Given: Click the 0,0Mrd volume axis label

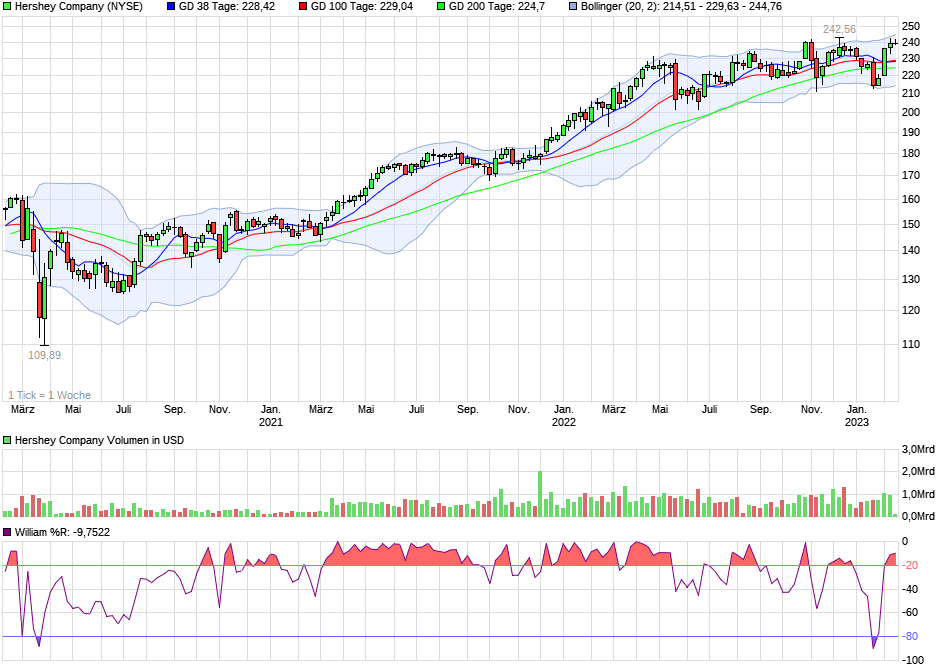Looking at the screenshot, I should point(918,516).
